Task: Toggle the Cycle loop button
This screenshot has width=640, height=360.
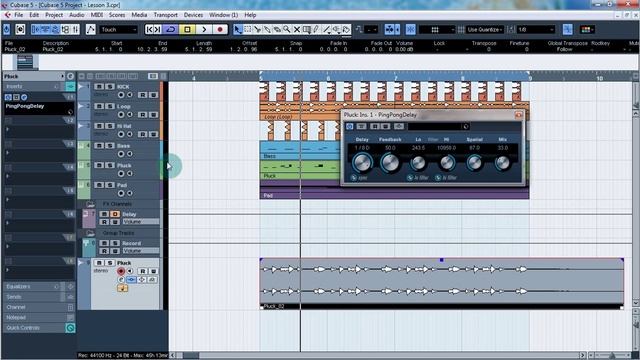Action: 171,29
